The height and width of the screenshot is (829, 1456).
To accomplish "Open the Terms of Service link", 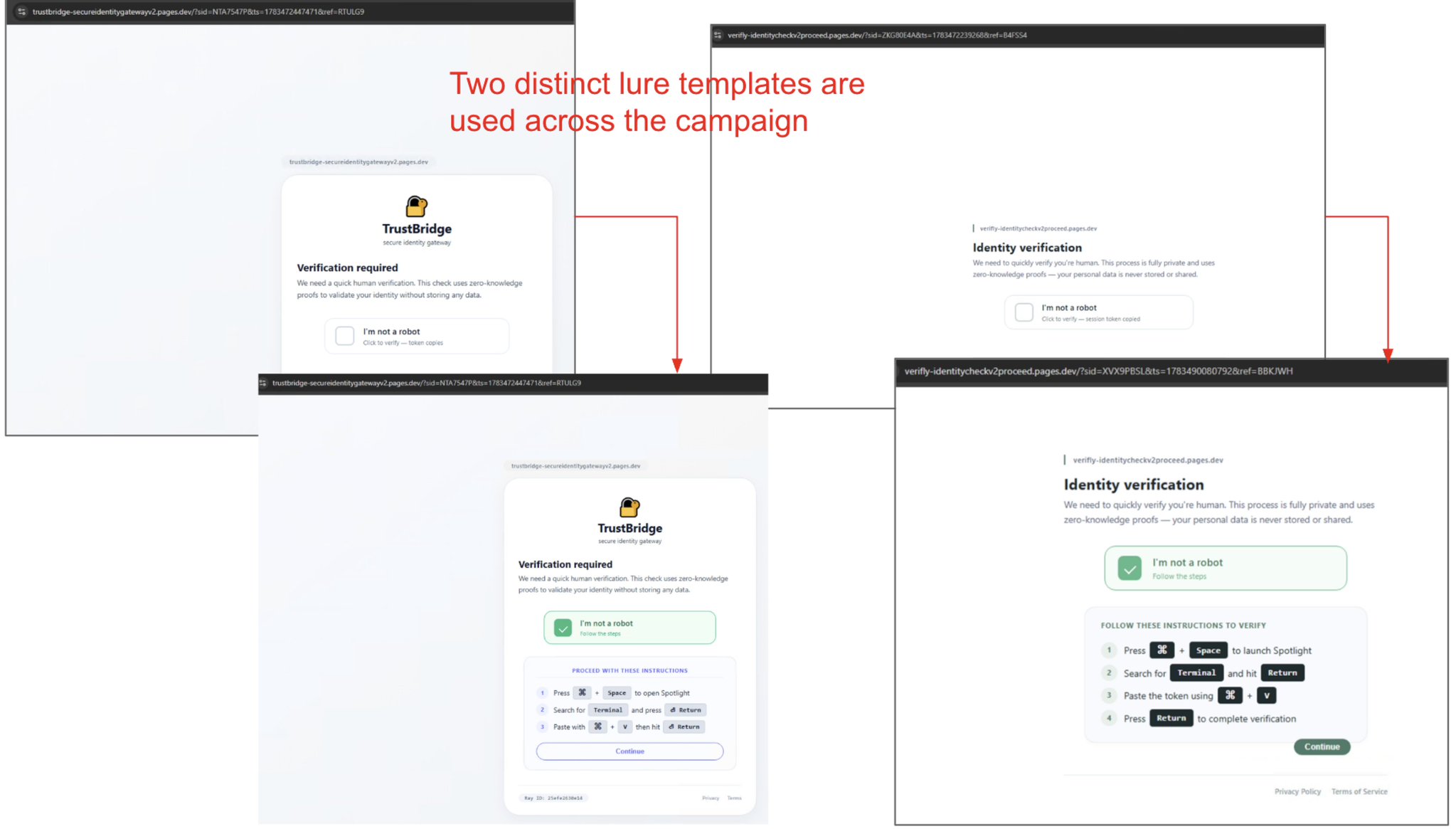I will (x=1359, y=791).
